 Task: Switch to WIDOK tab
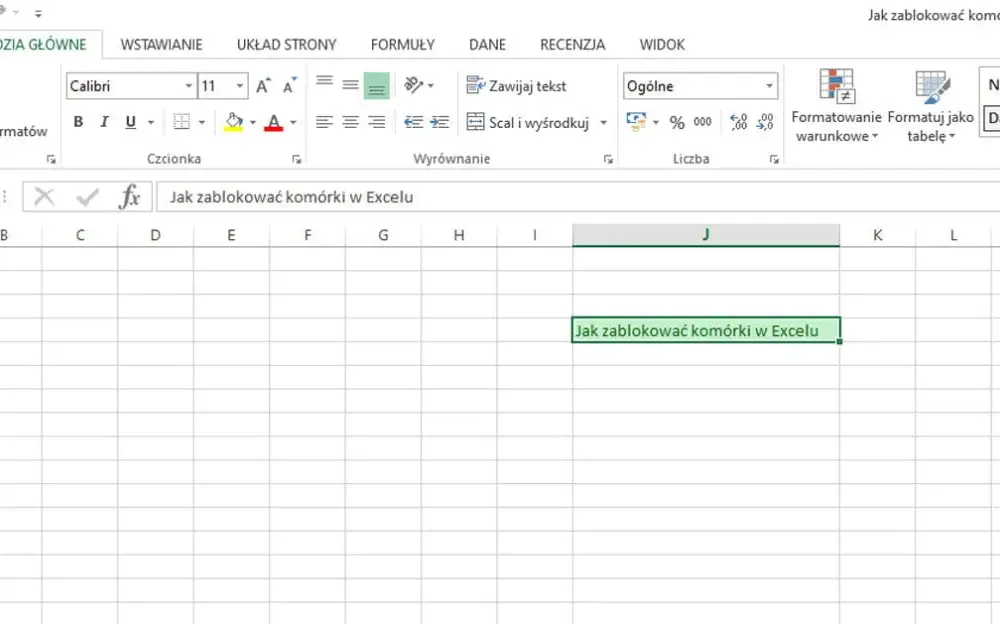coord(662,45)
